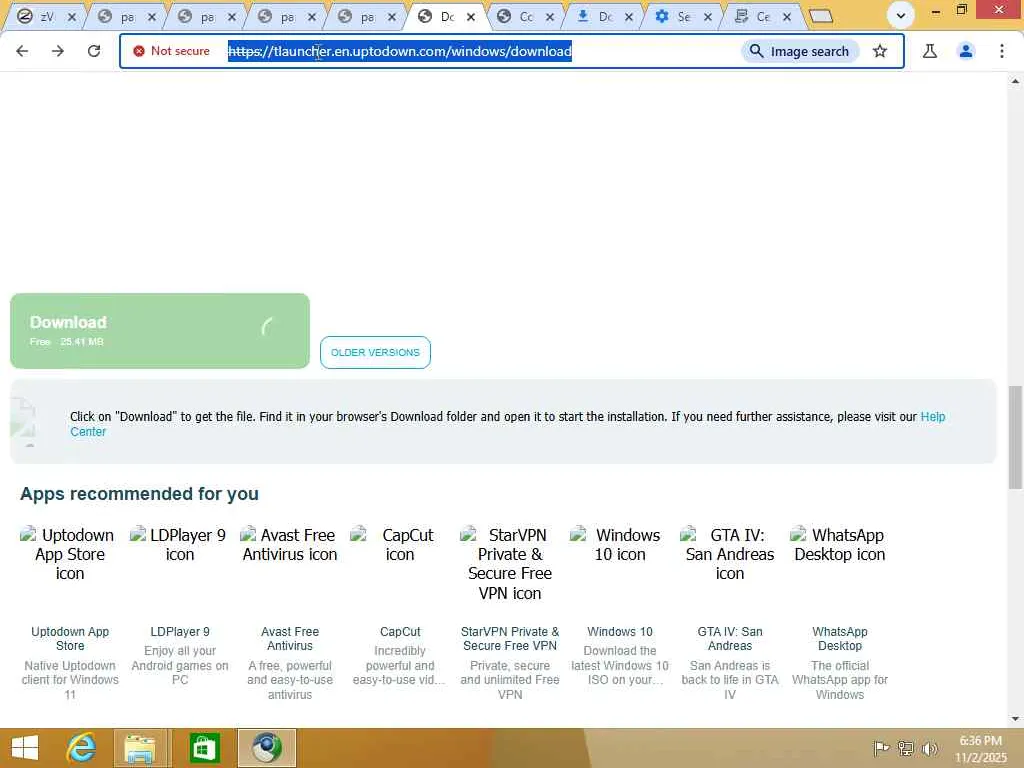This screenshot has height=768, width=1024.
Task: Open the browser three-dot menu
Action: pos(1002,51)
